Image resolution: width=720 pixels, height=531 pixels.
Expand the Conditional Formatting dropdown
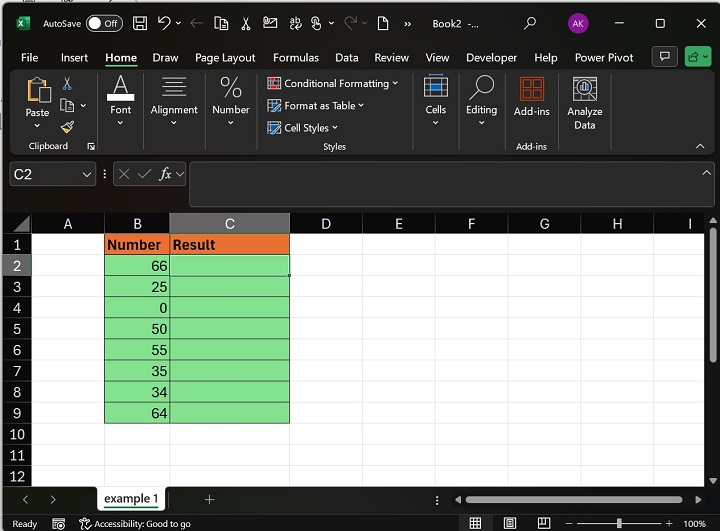pos(332,83)
